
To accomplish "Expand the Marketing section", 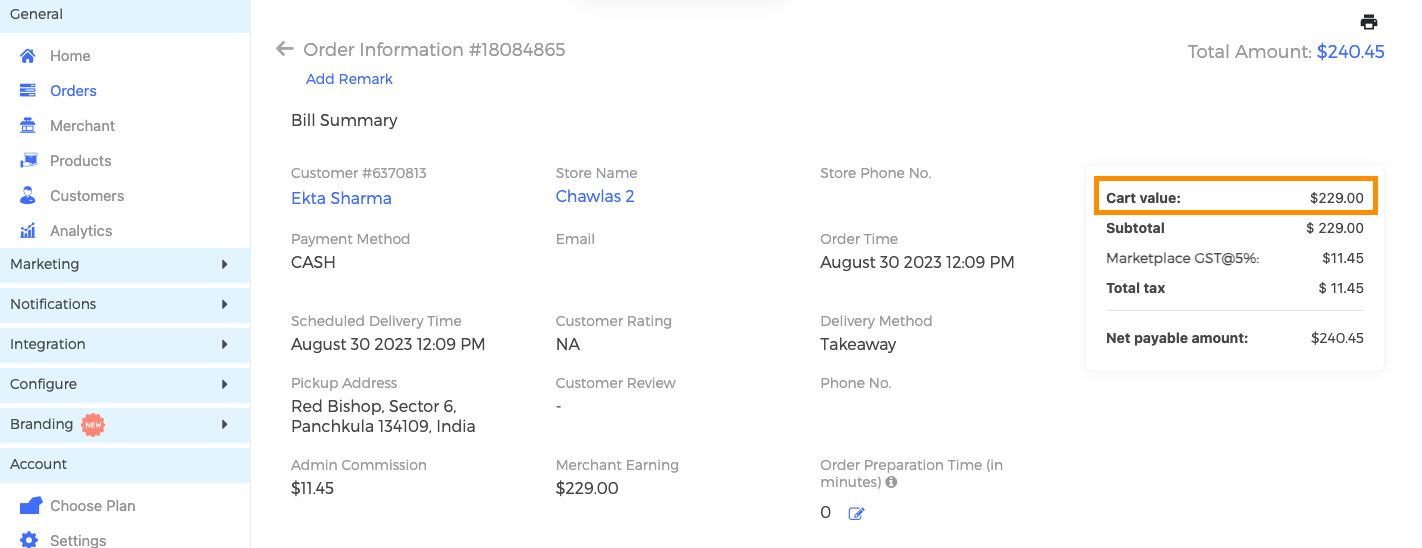I will tap(125, 264).
